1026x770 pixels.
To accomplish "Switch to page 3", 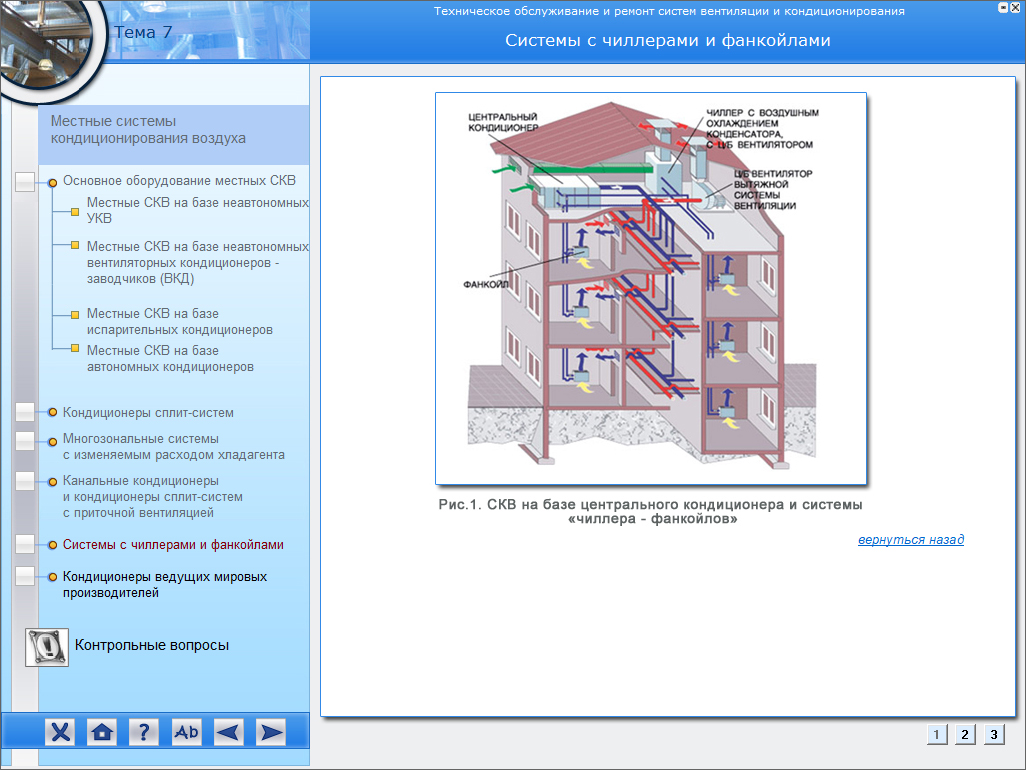I will [x=993, y=734].
